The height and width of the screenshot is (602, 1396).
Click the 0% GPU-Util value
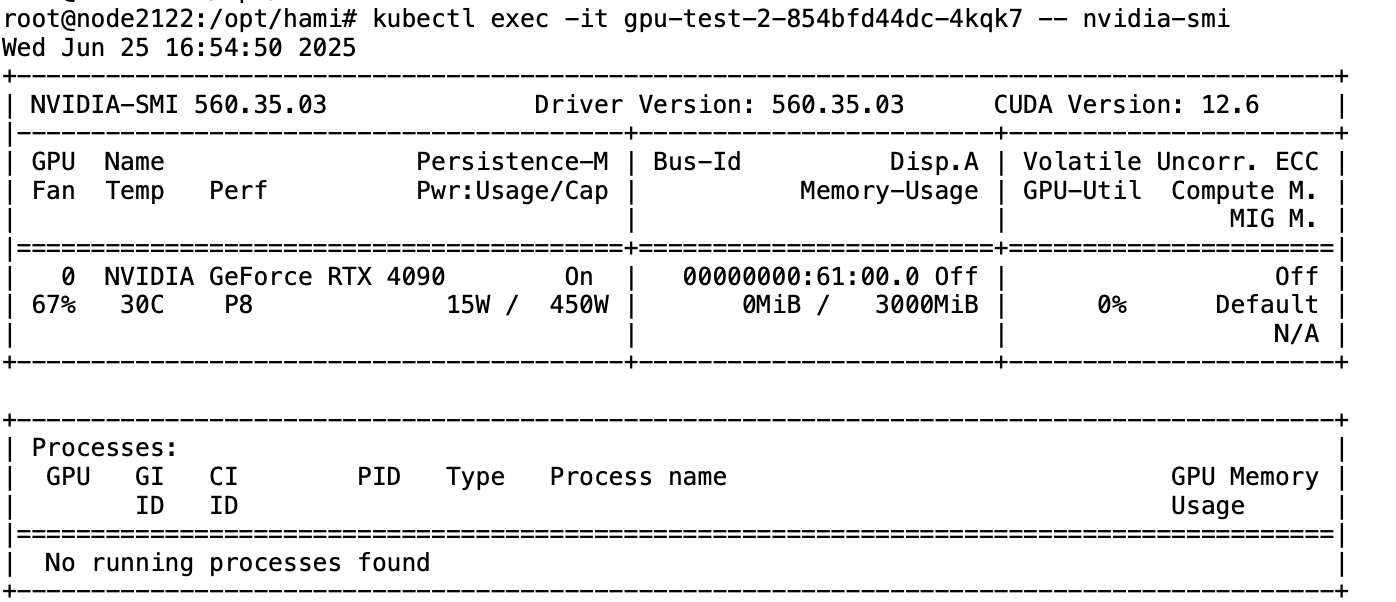[x=1112, y=305]
